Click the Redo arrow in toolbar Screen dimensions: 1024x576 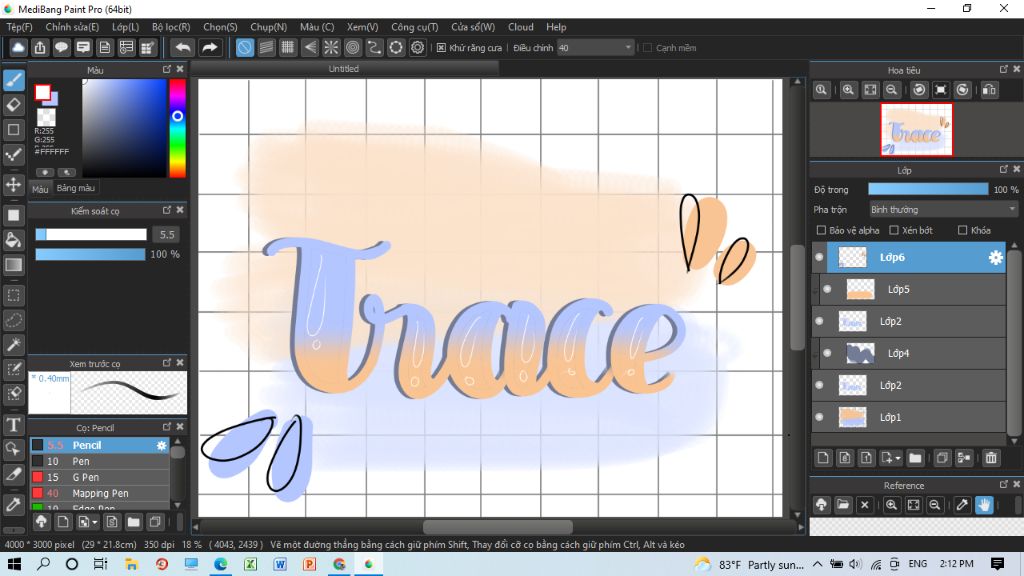209,48
